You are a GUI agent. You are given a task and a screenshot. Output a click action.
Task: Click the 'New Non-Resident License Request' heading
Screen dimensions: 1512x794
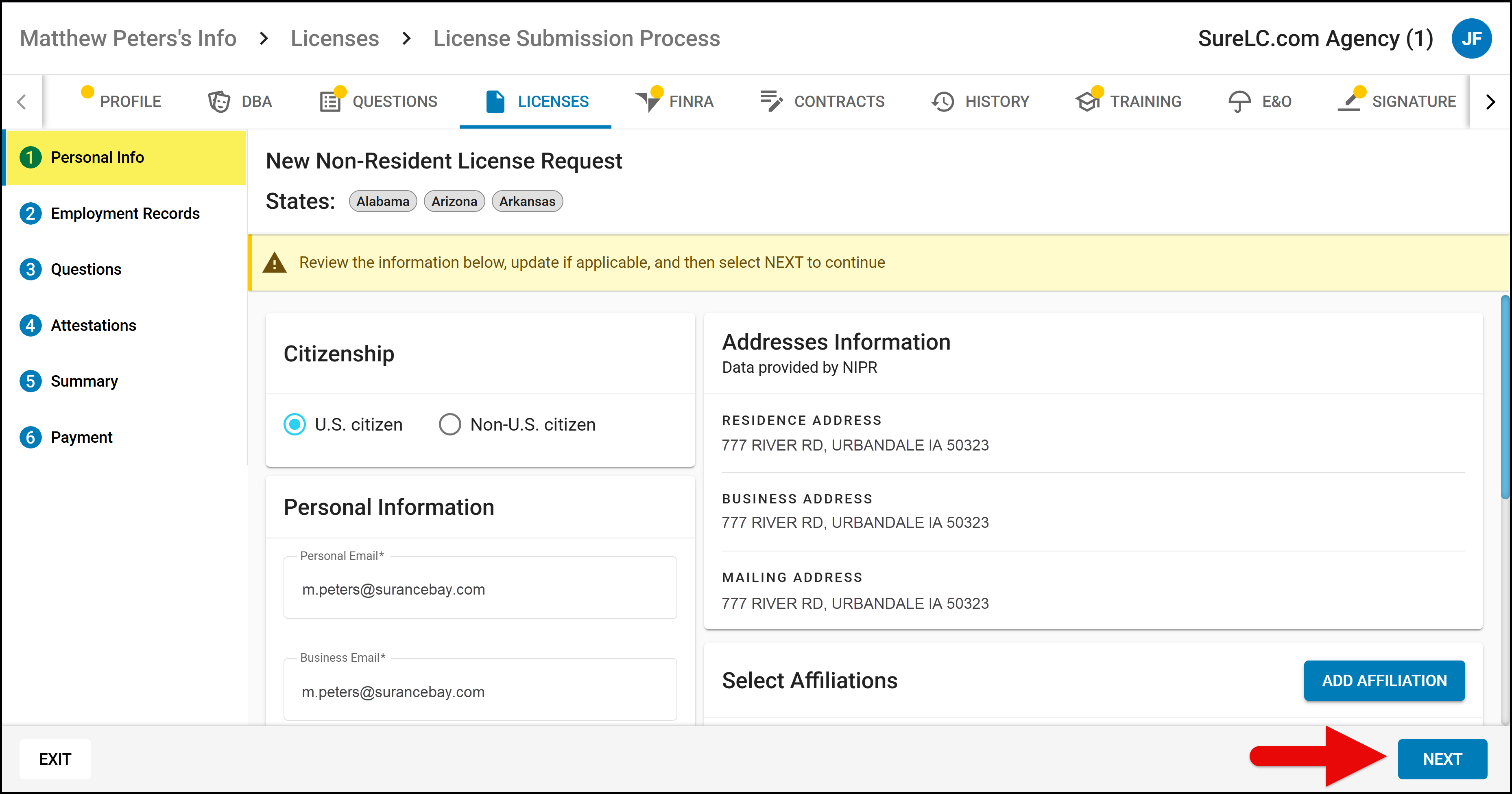coord(444,161)
